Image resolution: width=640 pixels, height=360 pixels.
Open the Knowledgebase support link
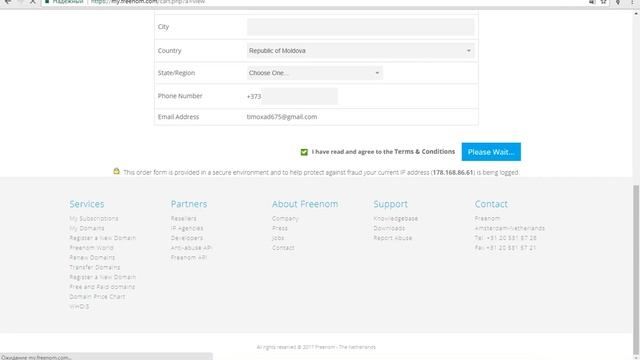coord(396,218)
